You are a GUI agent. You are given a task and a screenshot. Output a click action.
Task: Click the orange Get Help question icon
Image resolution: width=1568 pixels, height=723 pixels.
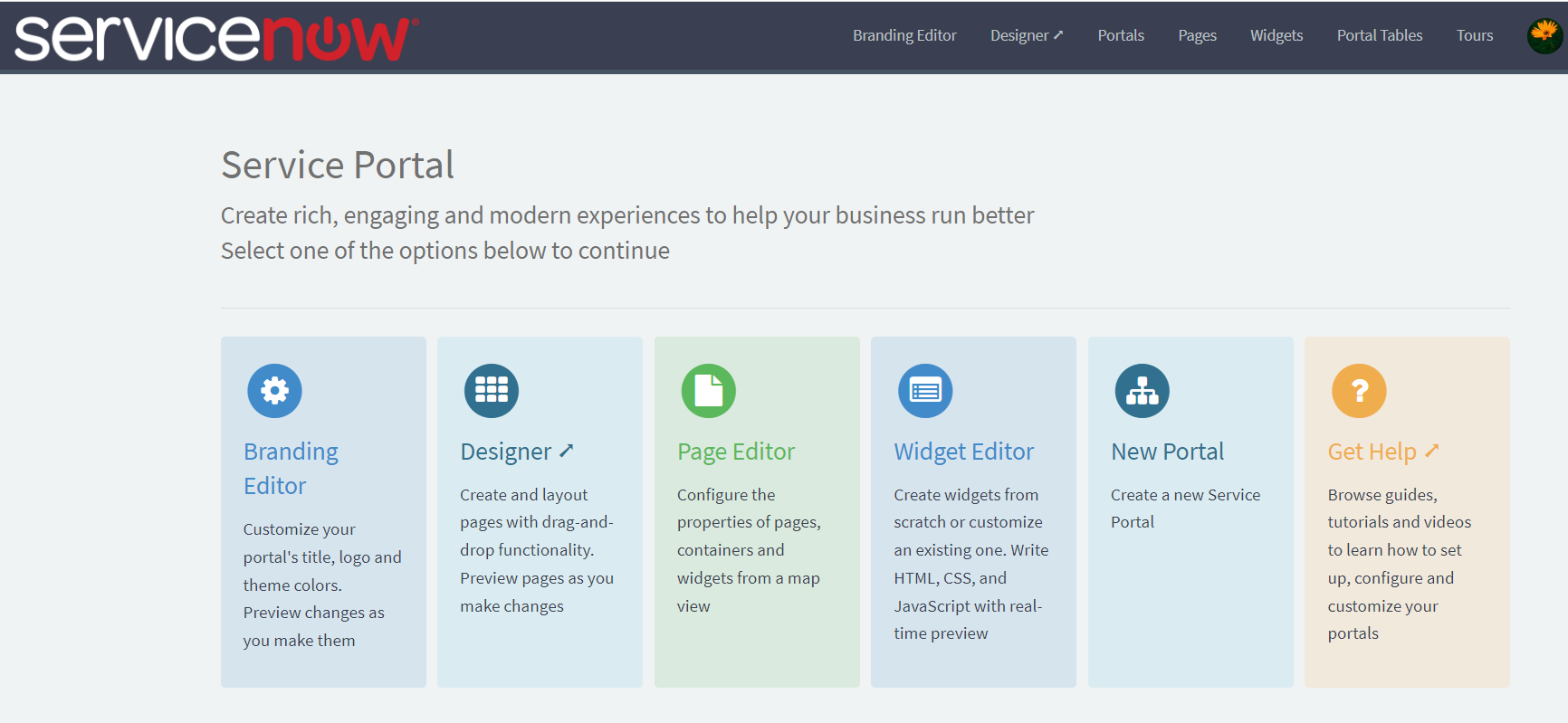(x=1358, y=391)
